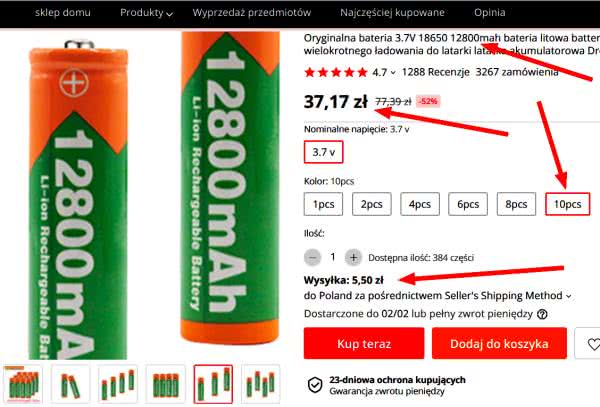Click the Dodaj do koszyka button
The height and width of the screenshot is (407, 600).
click(x=499, y=344)
